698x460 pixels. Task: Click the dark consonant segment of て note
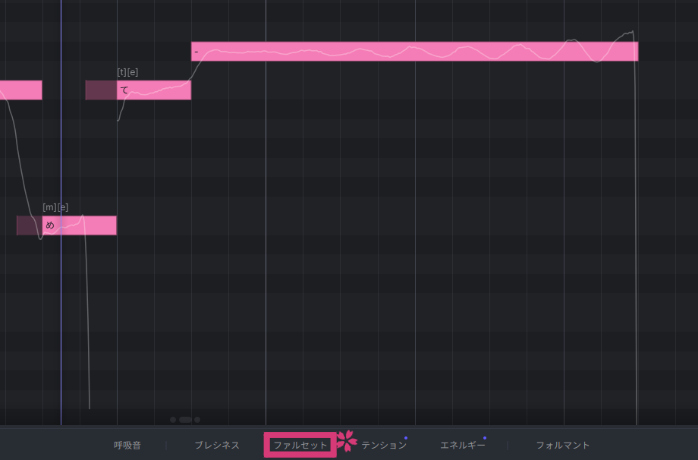[x=100, y=91]
